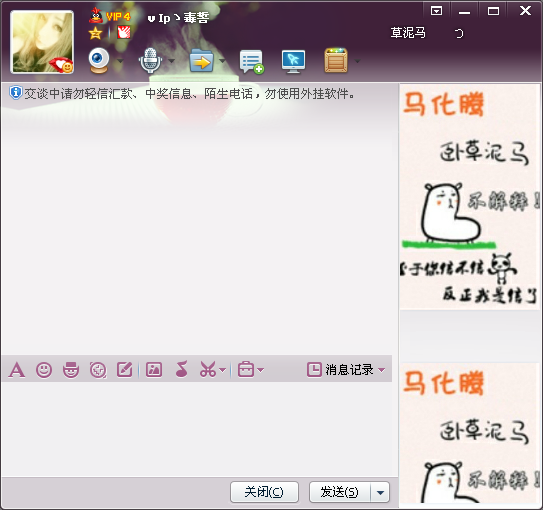The image size is (543, 510).
Task: Open the applications box icon
Action: pos(336,61)
